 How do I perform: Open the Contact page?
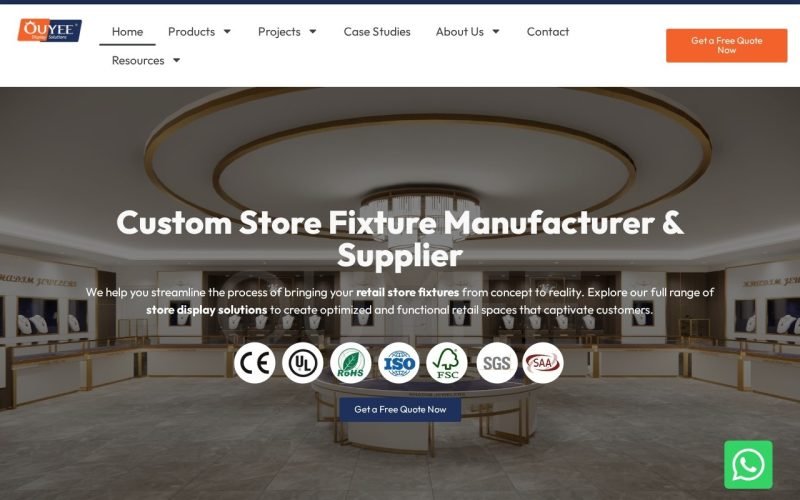click(547, 32)
